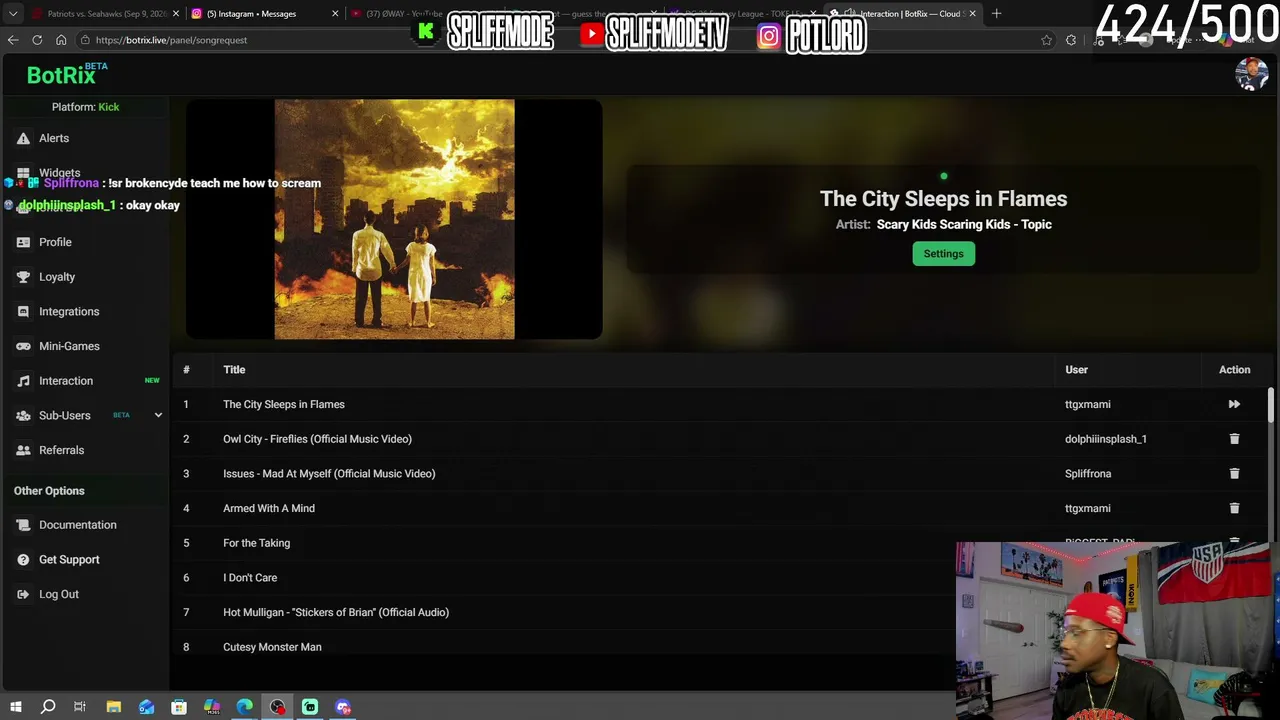Launch Microsoft Store from the taskbar
Viewport: 1280px width, 720px height.
179,707
